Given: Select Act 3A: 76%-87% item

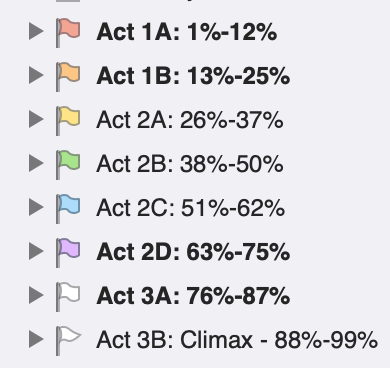Looking at the screenshot, I should coord(193,296).
